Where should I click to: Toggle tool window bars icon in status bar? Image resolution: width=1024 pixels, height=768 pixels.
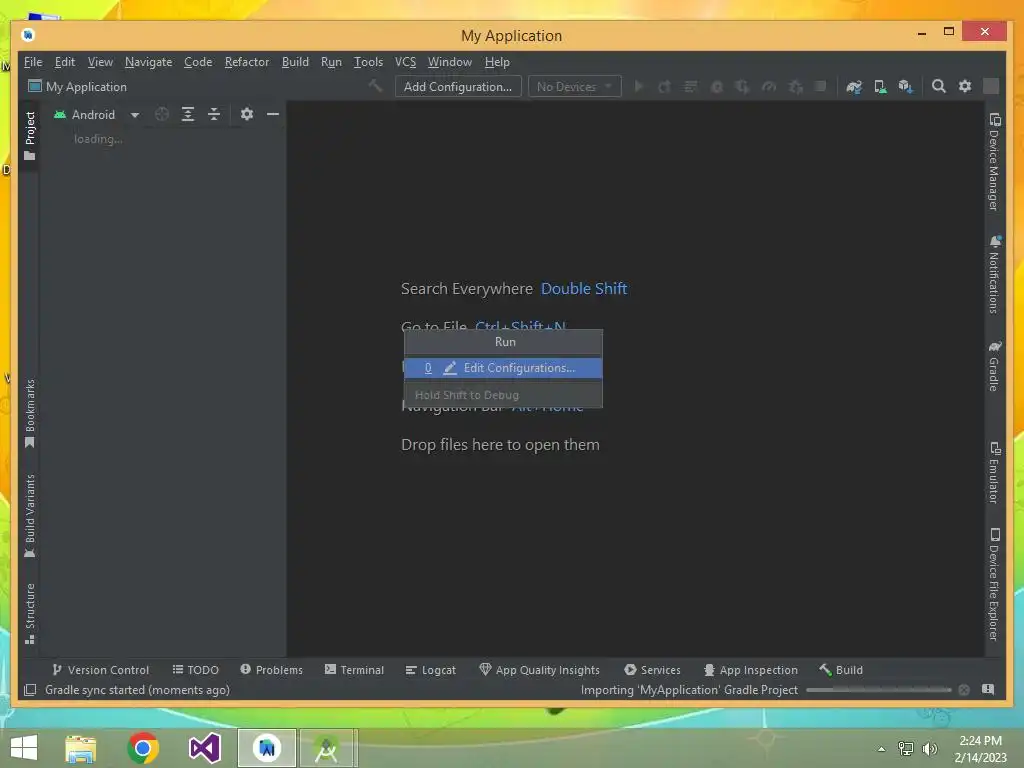tap(29, 690)
